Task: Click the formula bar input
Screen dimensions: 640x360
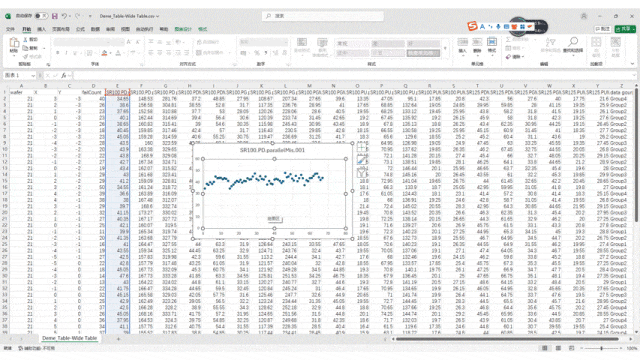Action: 354,76
